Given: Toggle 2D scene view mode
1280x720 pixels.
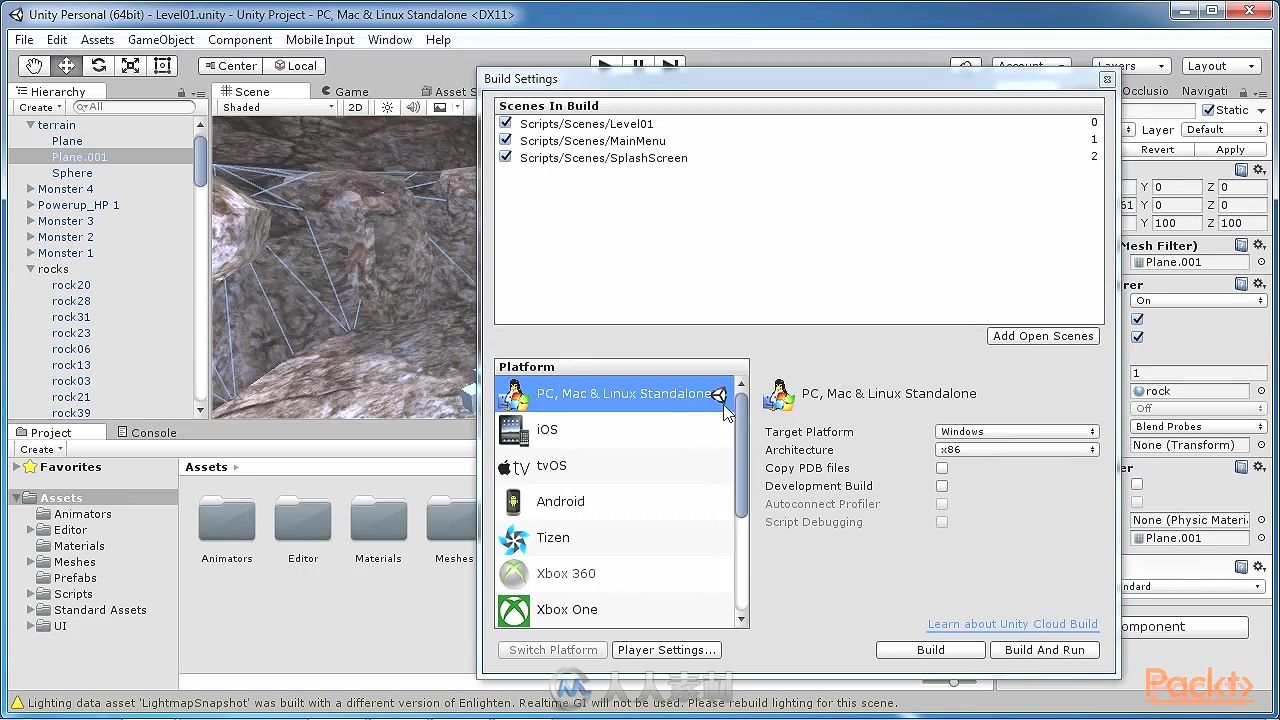Looking at the screenshot, I should 355,107.
